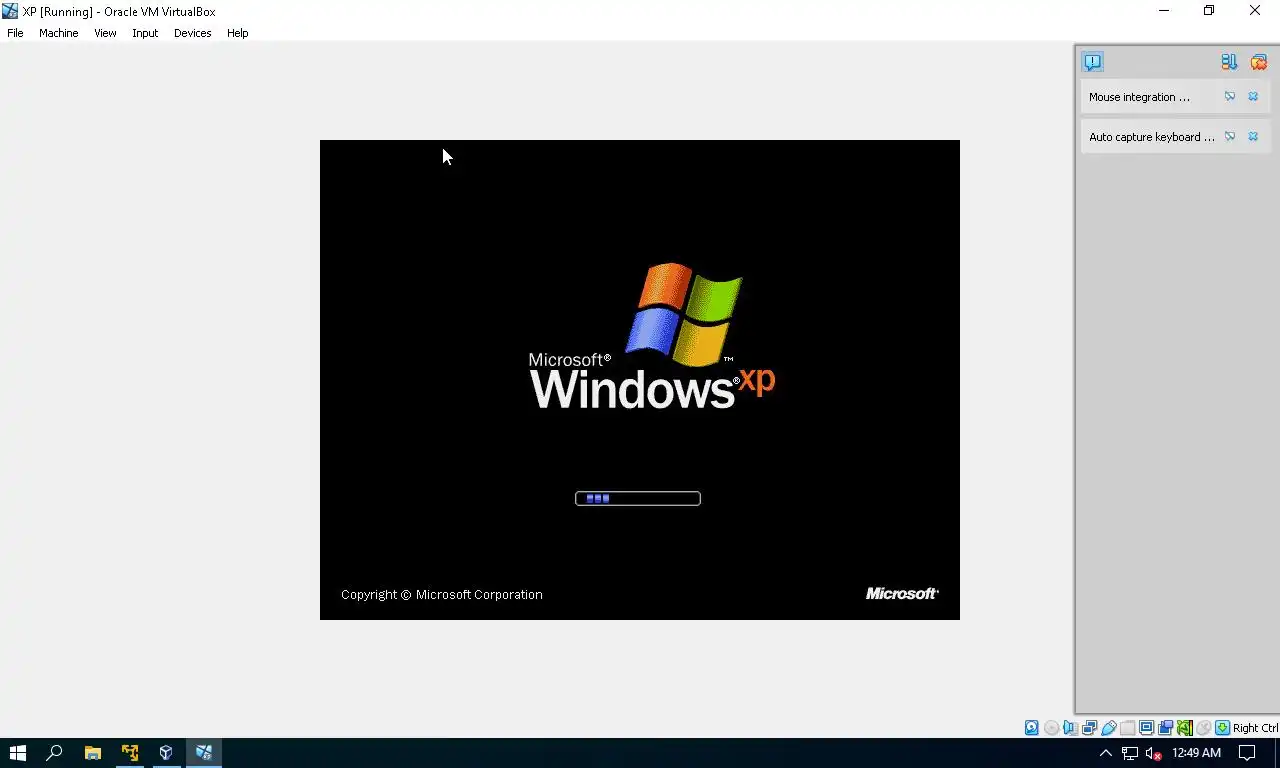Click the mouse integration status bar indicator
The width and height of the screenshot is (1280, 768).
pos(1204,728)
